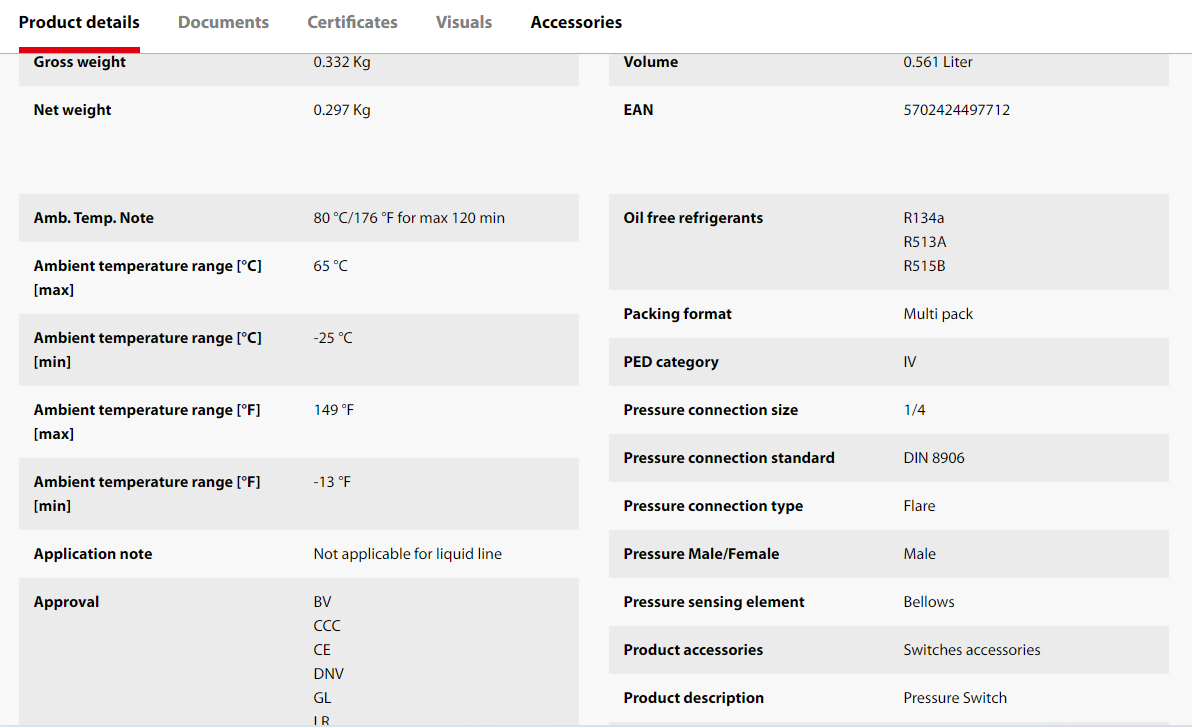
Task: Click the Oil free refrigerants label
Action: (693, 218)
